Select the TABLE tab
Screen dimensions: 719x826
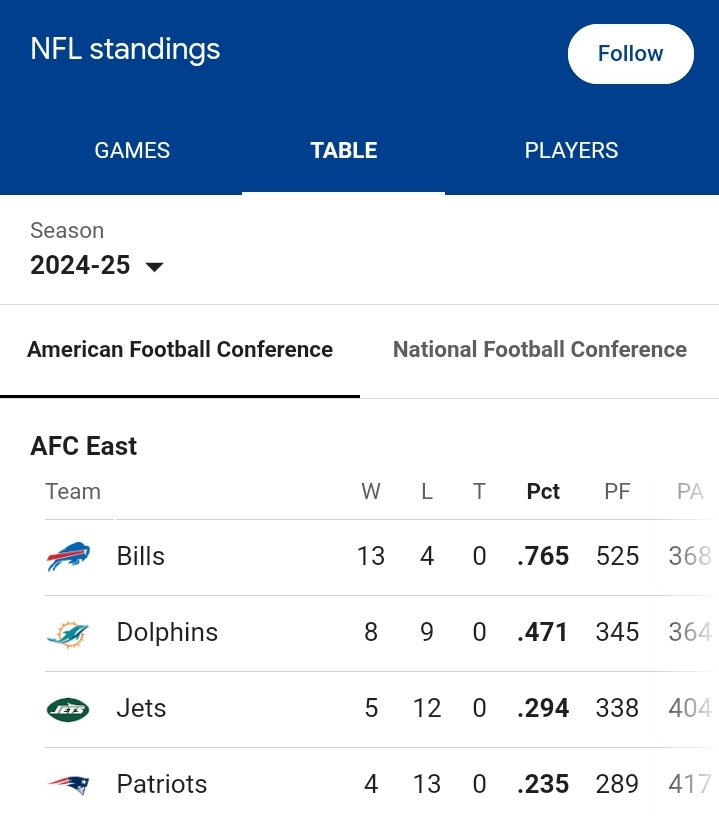tap(343, 151)
